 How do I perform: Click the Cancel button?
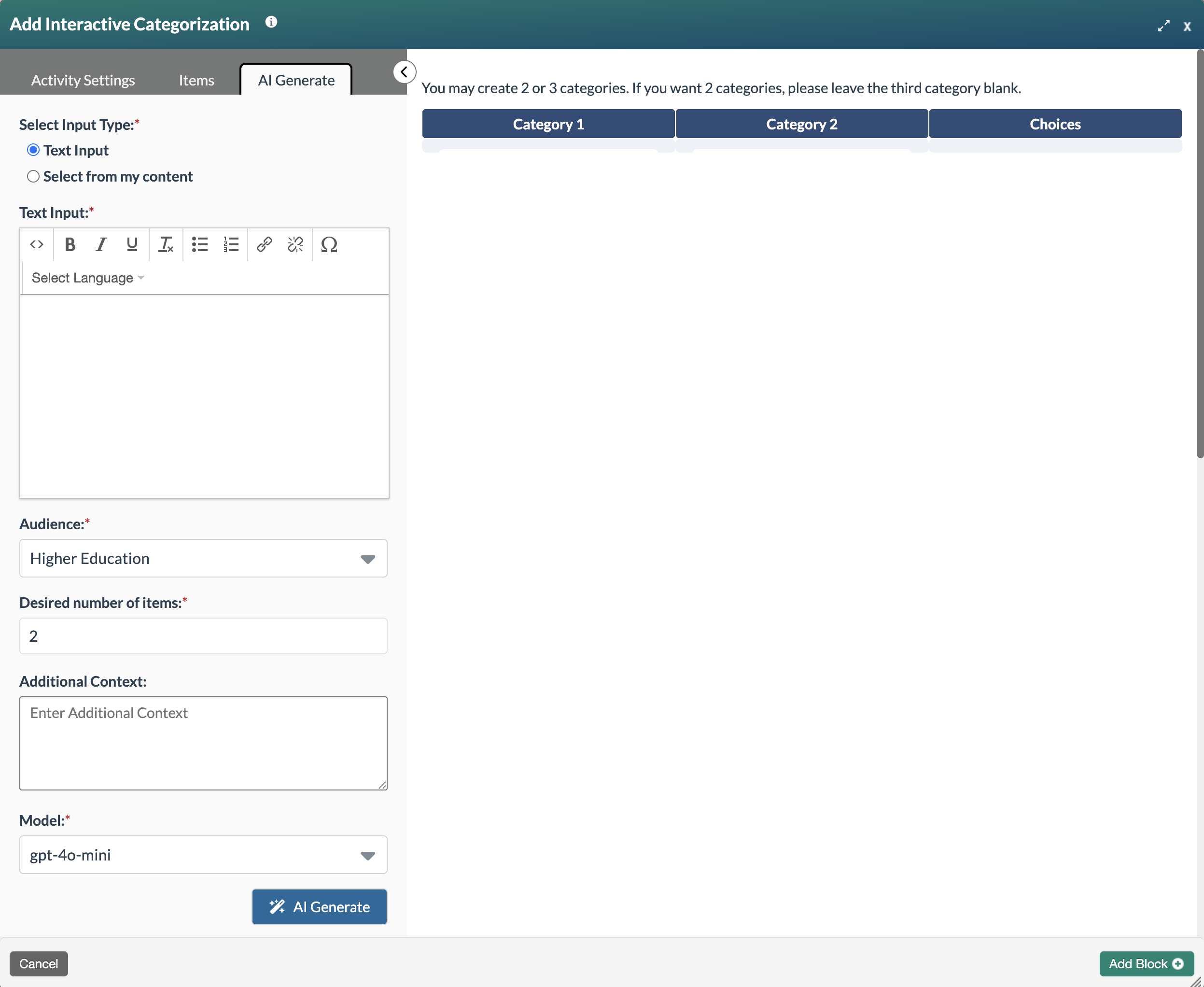(x=39, y=964)
